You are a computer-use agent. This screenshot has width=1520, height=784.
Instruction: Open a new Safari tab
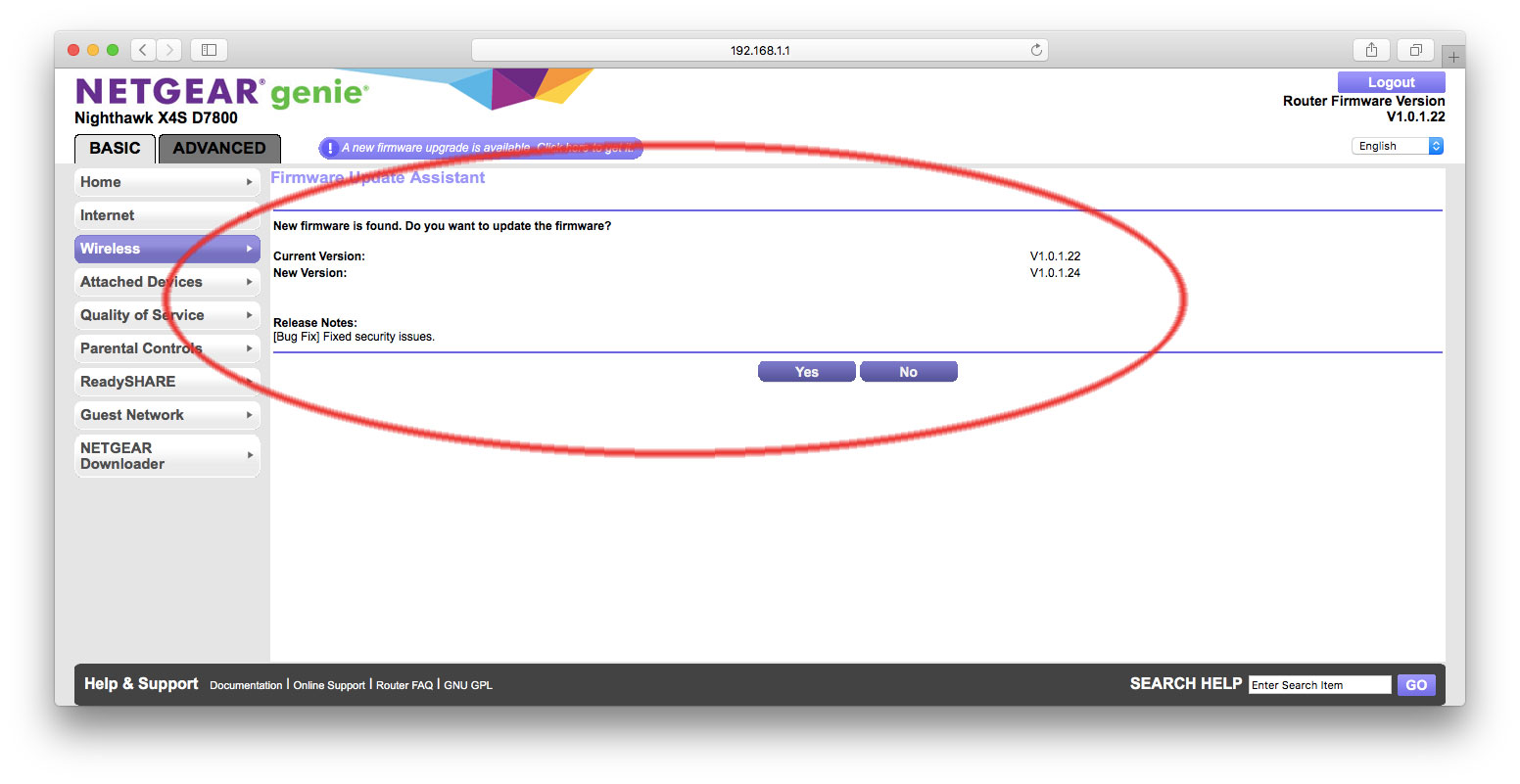coord(1453,57)
